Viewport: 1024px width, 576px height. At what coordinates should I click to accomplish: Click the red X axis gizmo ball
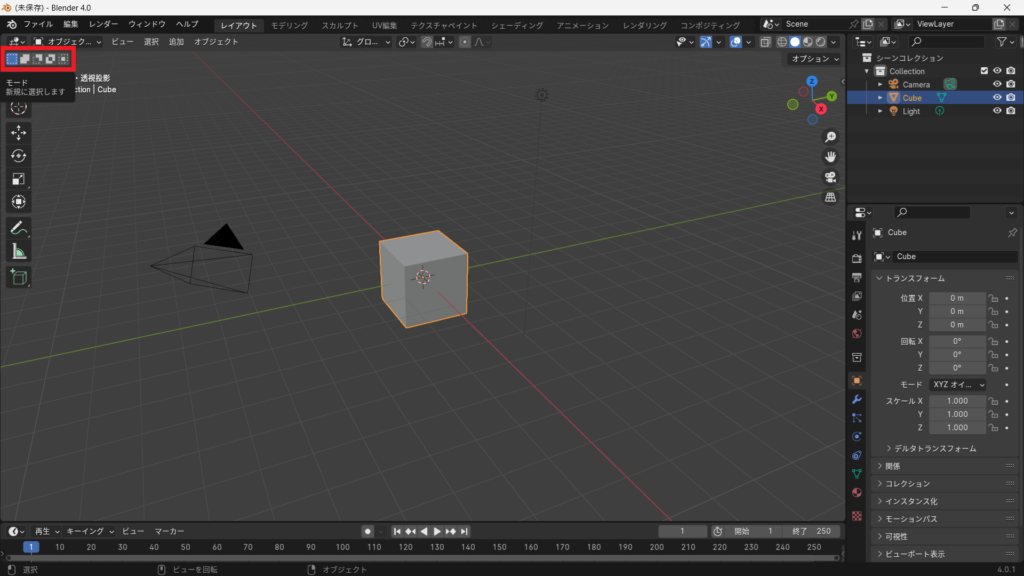coord(821,109)
